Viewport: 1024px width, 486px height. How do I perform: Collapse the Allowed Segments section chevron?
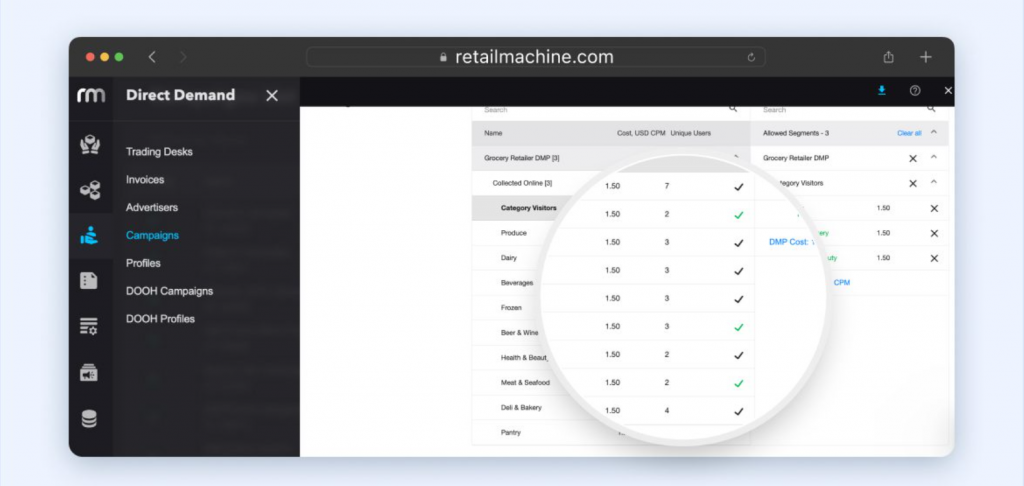tap(934, 132)
